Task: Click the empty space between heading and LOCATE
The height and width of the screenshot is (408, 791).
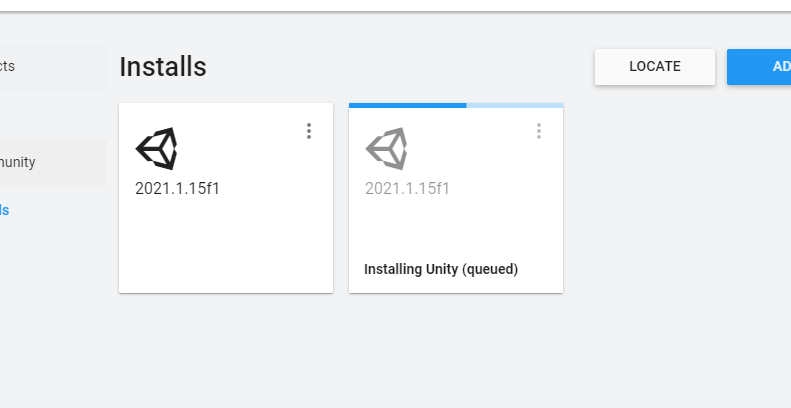Action: 400,67
